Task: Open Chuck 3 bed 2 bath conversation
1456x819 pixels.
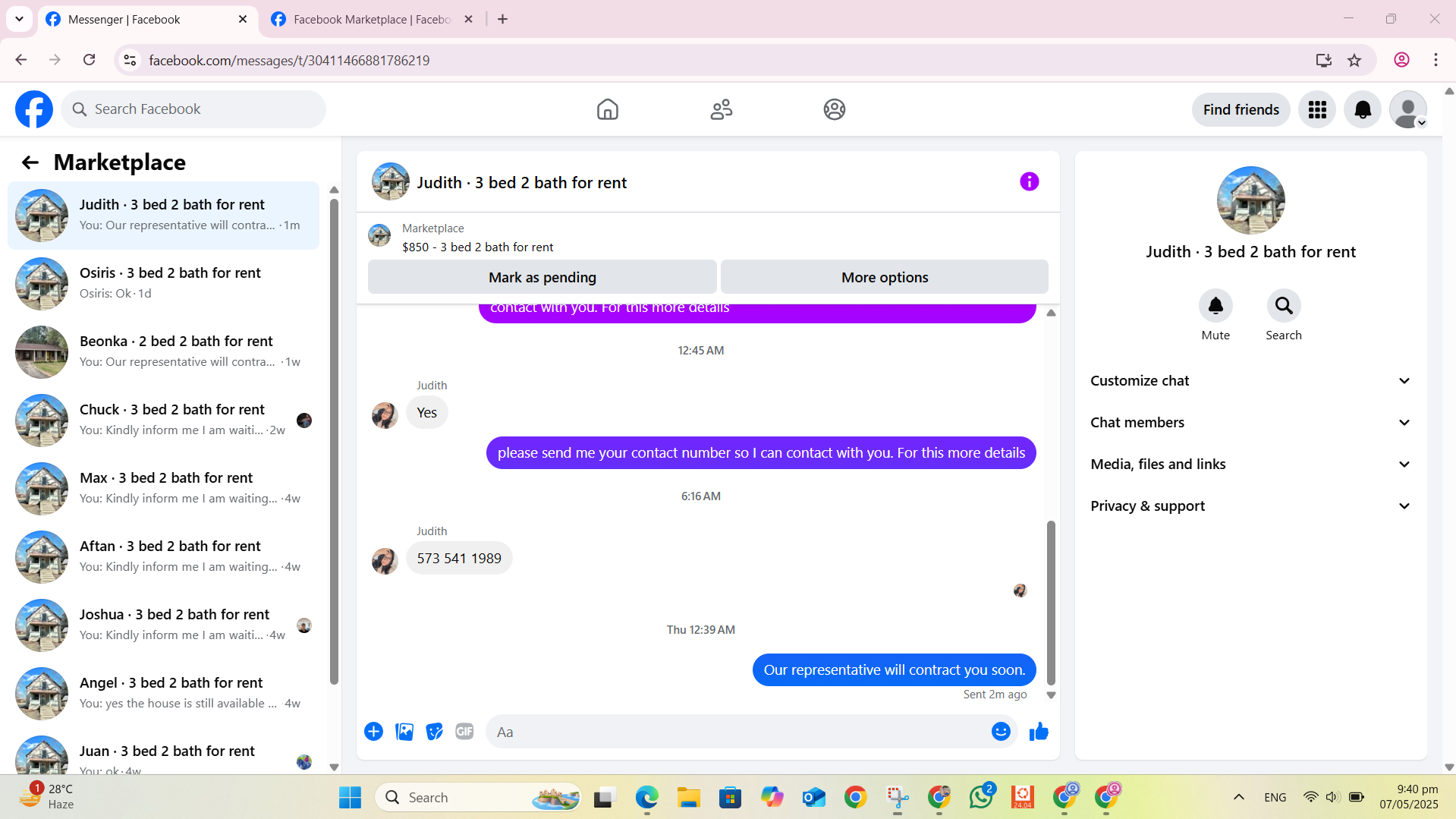Action: pyautogui.click(x=163, y=421)
